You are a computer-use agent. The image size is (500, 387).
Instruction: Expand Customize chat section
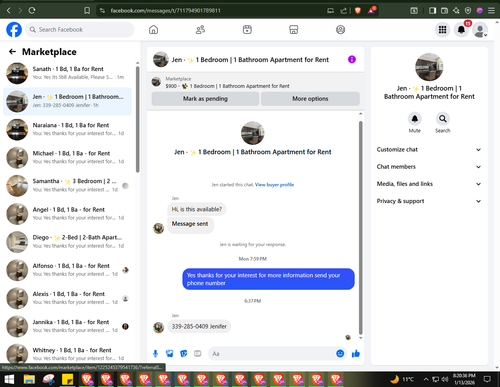coord(429,150)
